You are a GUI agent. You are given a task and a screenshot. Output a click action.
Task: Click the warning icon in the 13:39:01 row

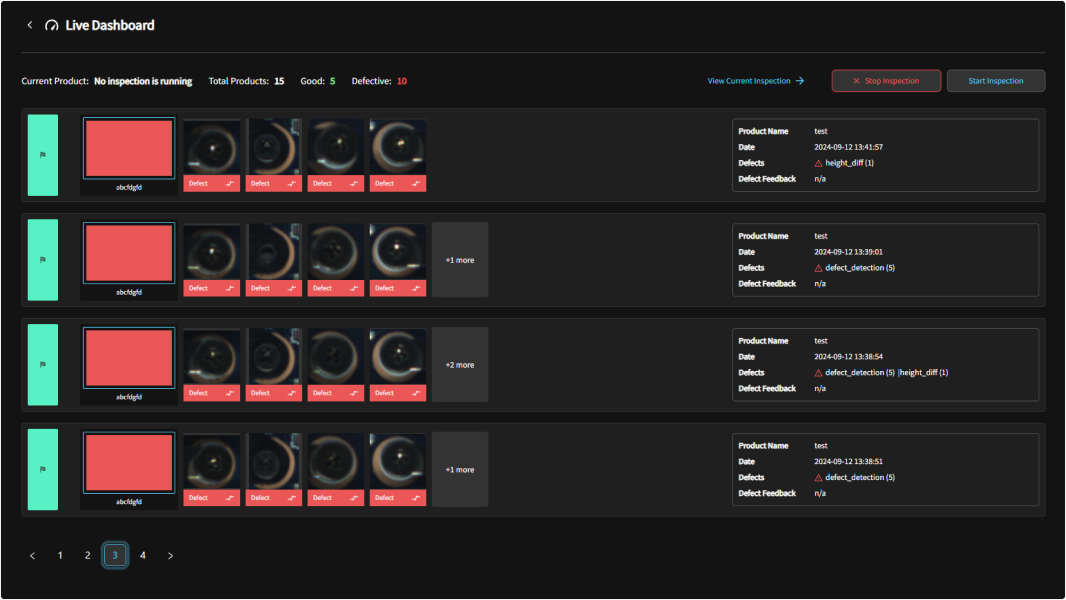point(819,268)
